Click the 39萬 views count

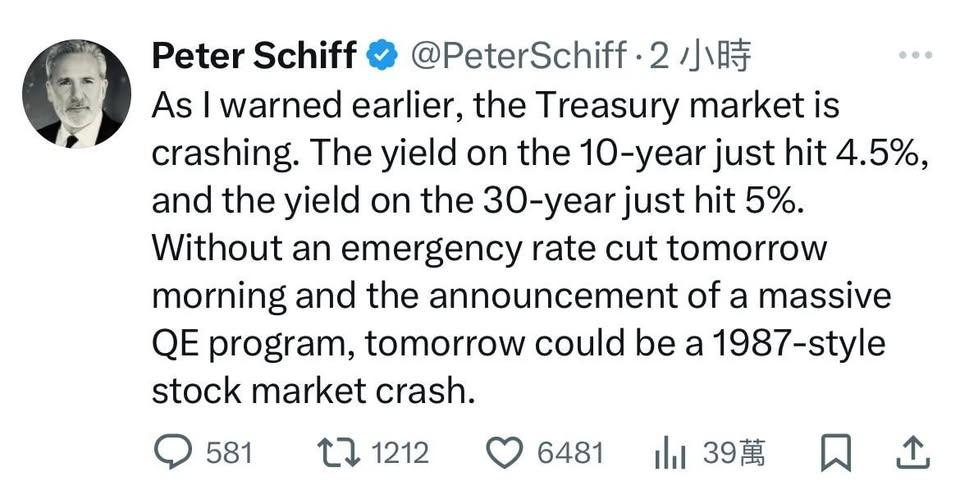(x=734, y=453)
